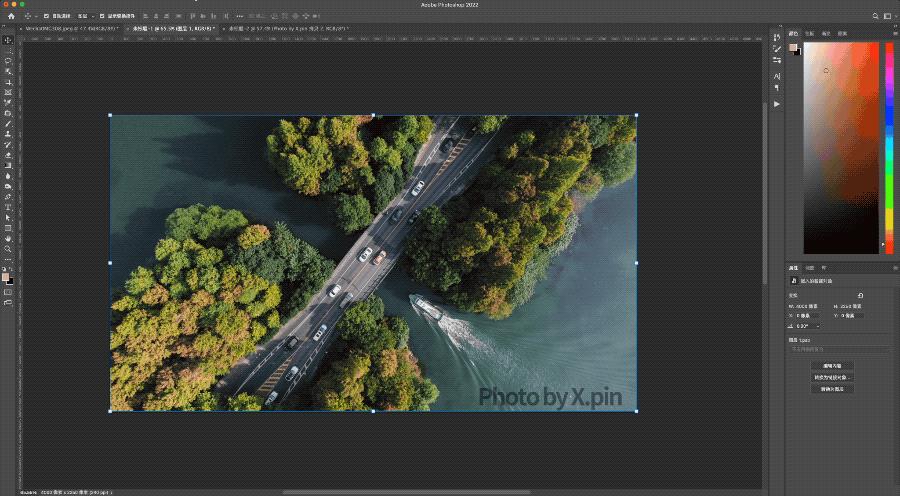Click the Convert to Linked Object button
Viewport: 900px width, 496px height.
pyautogui.click(x=832, y=377)
